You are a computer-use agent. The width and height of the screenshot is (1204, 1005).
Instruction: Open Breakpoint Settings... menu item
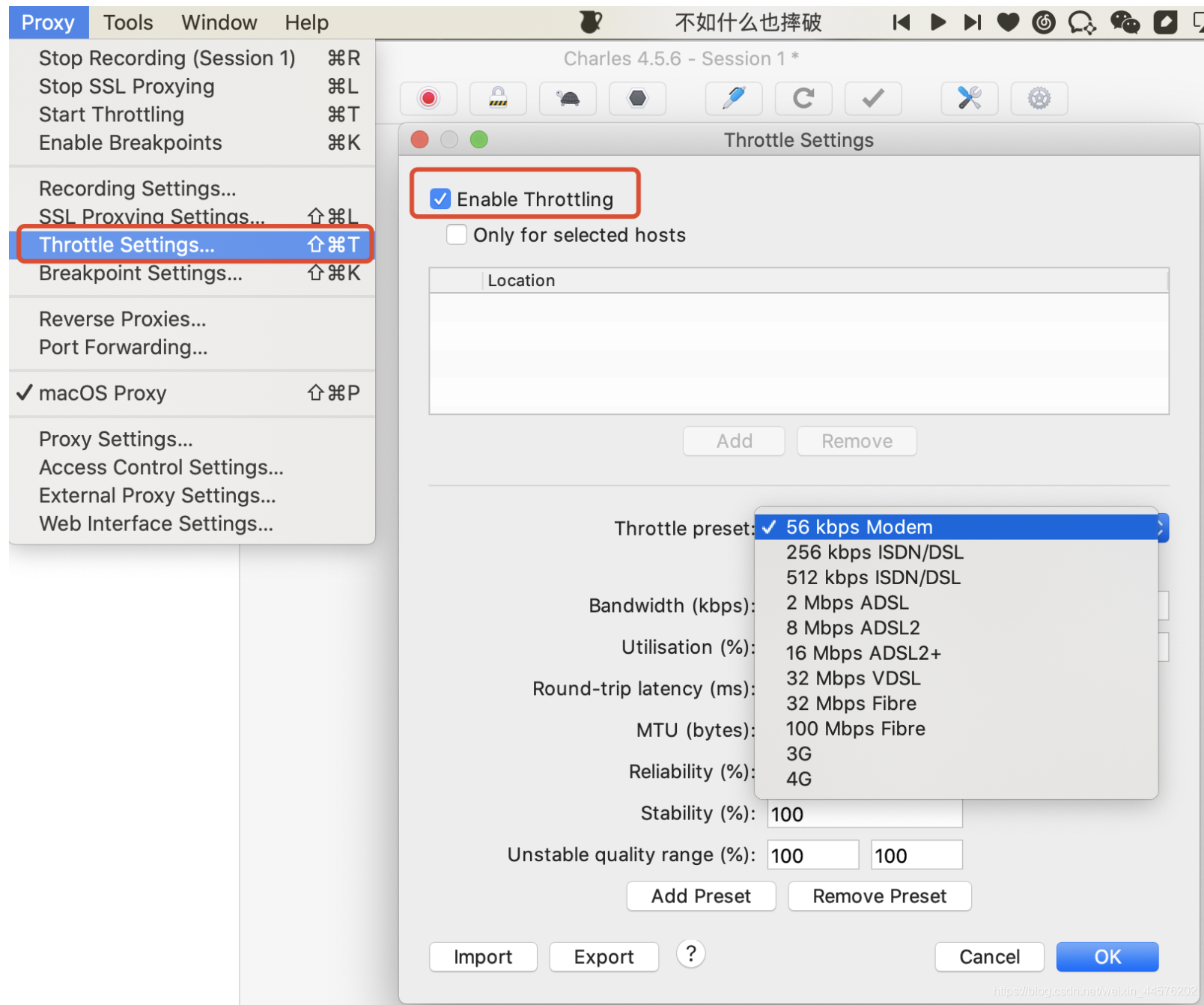tap(192, 273)
